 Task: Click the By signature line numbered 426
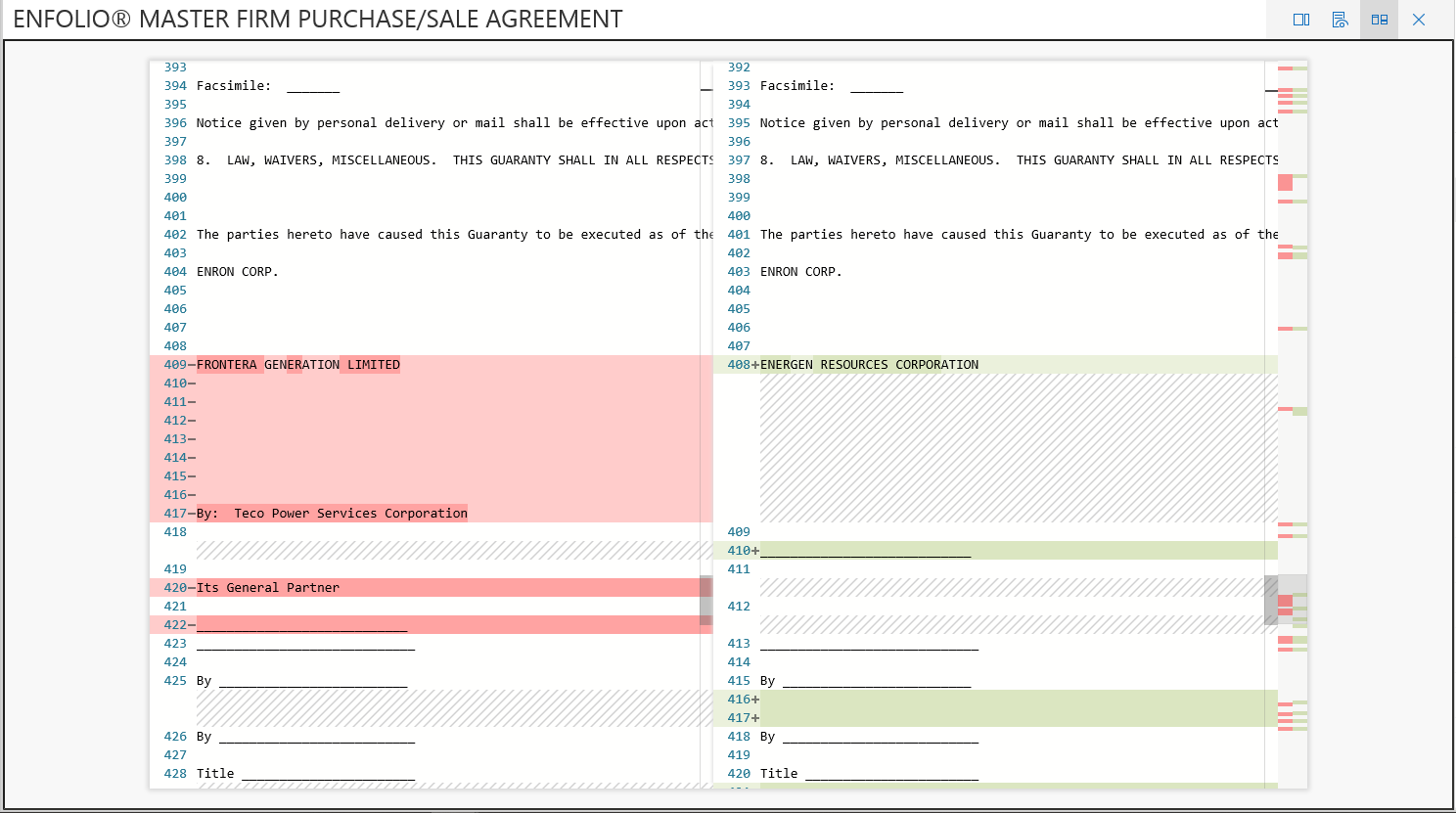[x=305, y=737]
